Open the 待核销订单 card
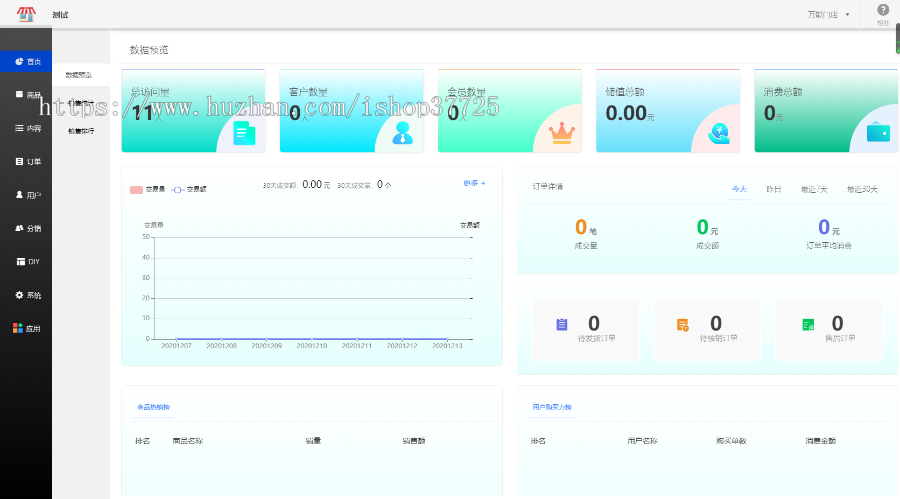 [706, 329]
